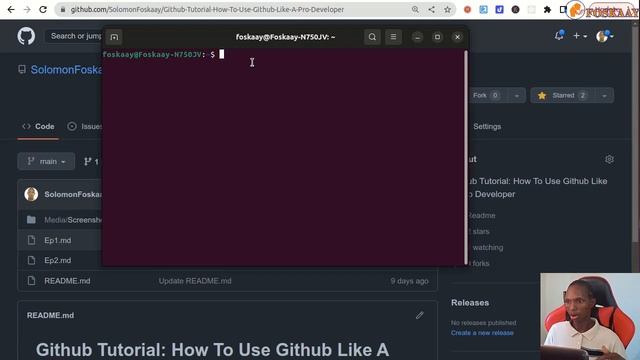Go forward using the browser forward arrow
Image resolution: width=640 pixels, height=360 pixels.
click(27, 9)
